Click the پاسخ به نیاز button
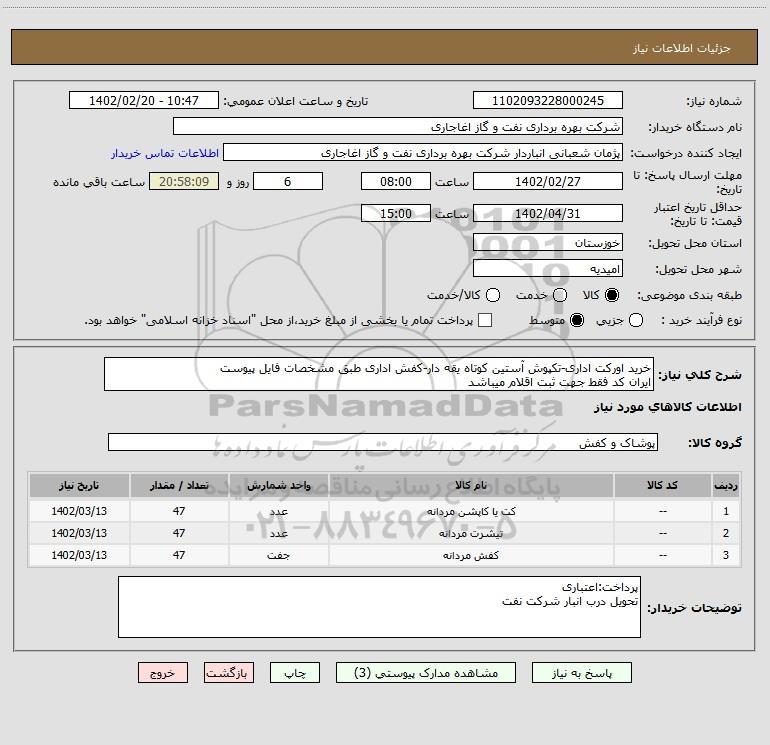This screenshot has height=745, width=770. click(581, 673)
